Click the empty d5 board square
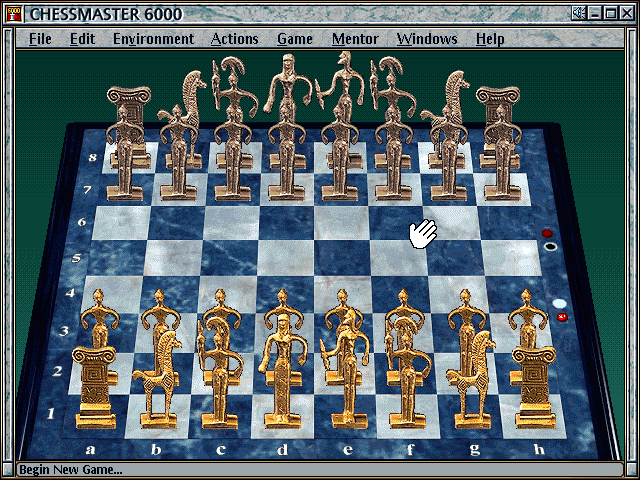 (x=286, y=257)
